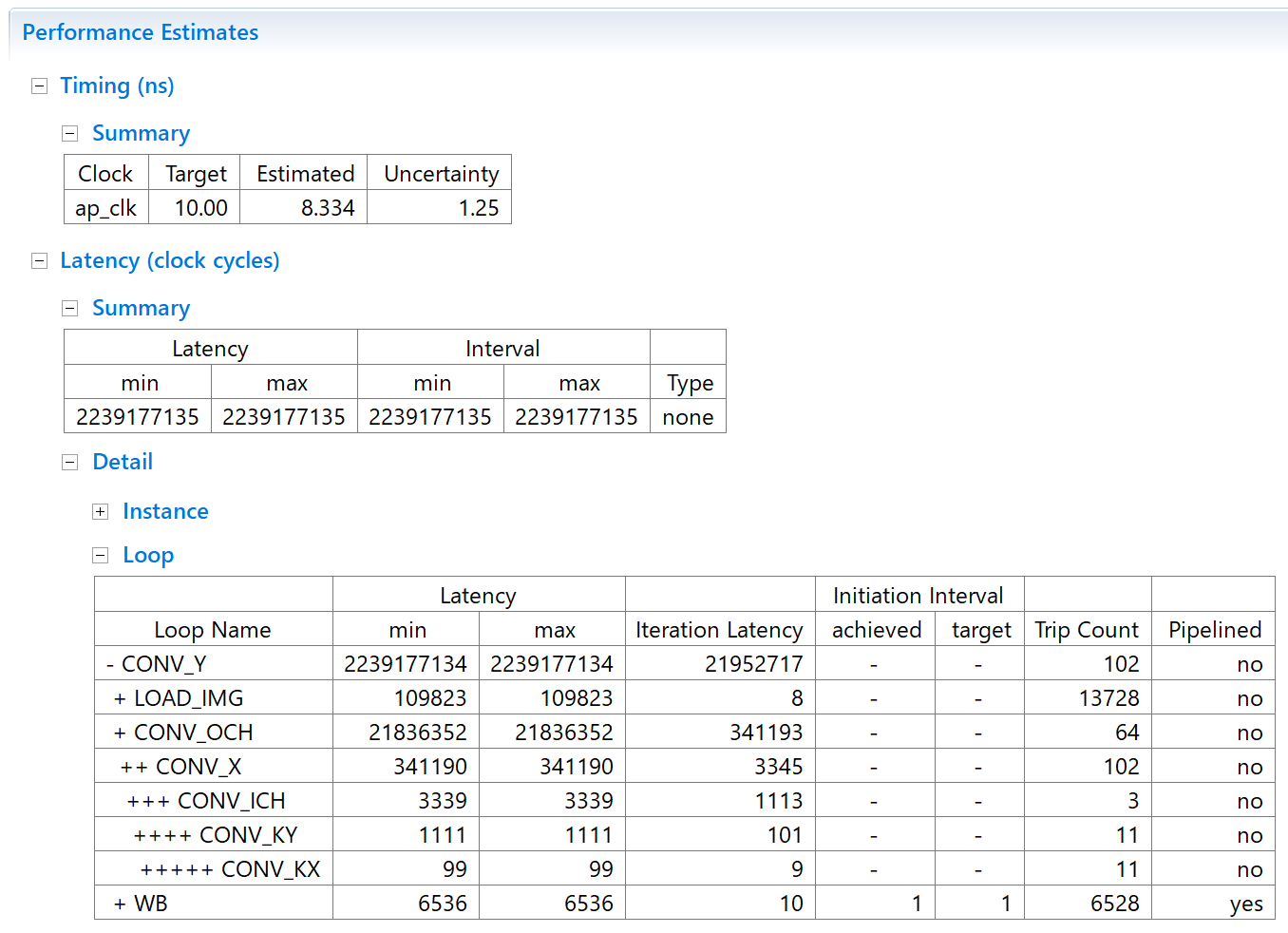Collapse the Latency Summary subsection
Viewport: 1288px width, 933px height.
click(x=69, y=308)
